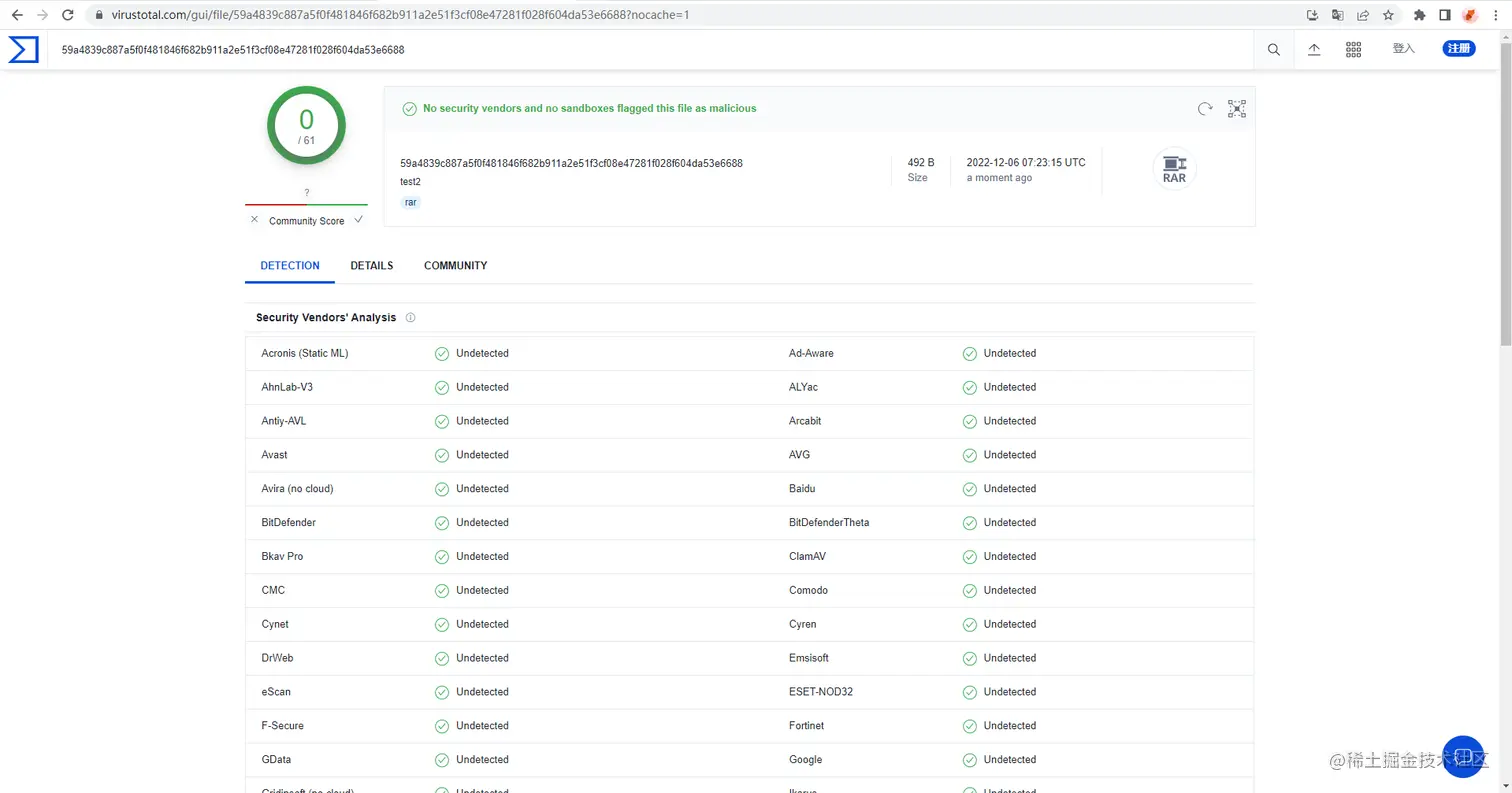Click the ESET-NOD32 vendor name

821,692
